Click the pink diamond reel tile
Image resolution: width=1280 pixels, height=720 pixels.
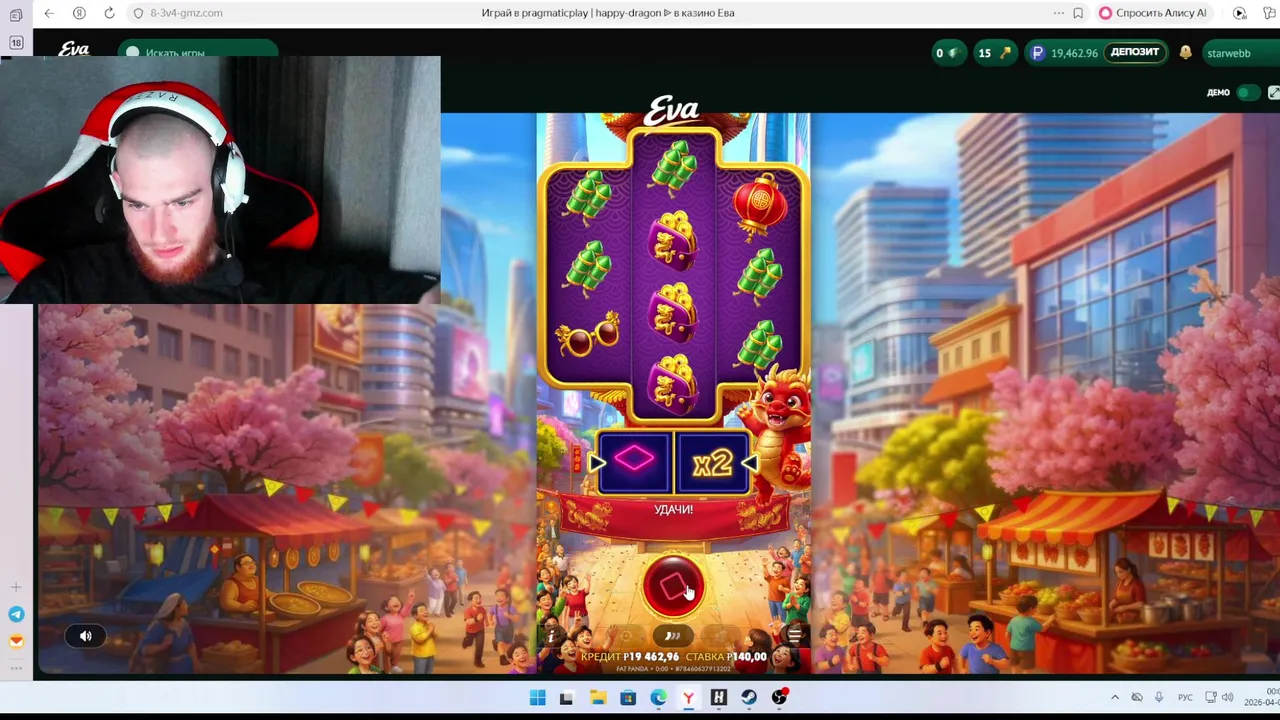(635, 460)
